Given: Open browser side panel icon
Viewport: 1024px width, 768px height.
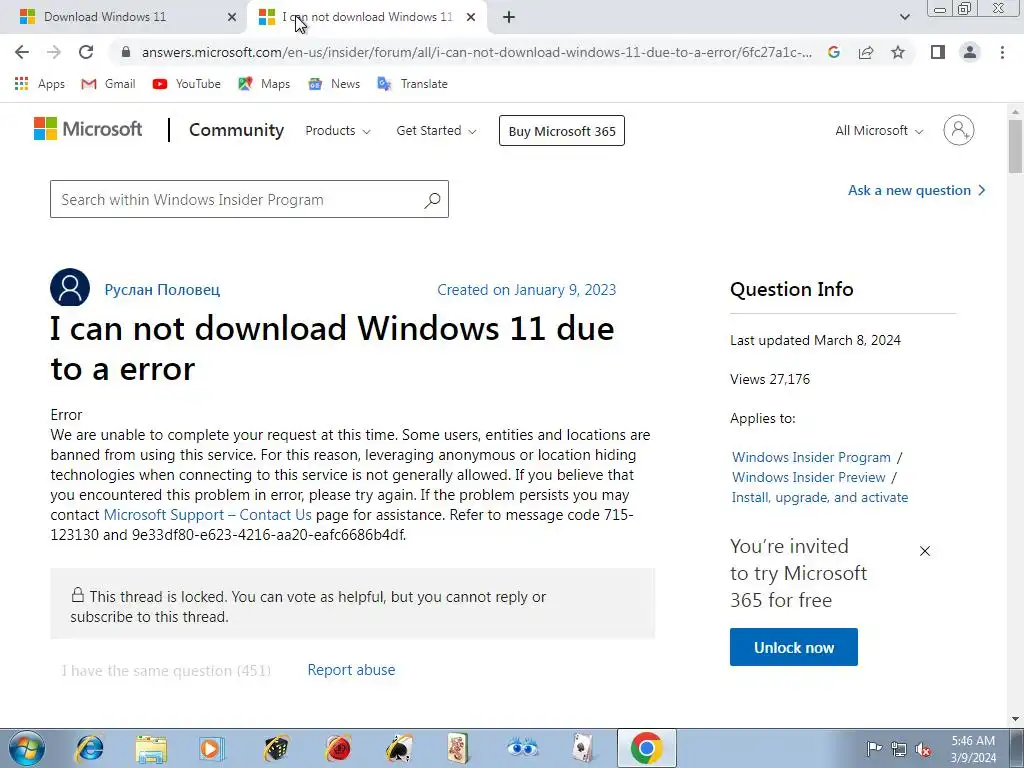Looking at the screenshot, I should point(938,52).
